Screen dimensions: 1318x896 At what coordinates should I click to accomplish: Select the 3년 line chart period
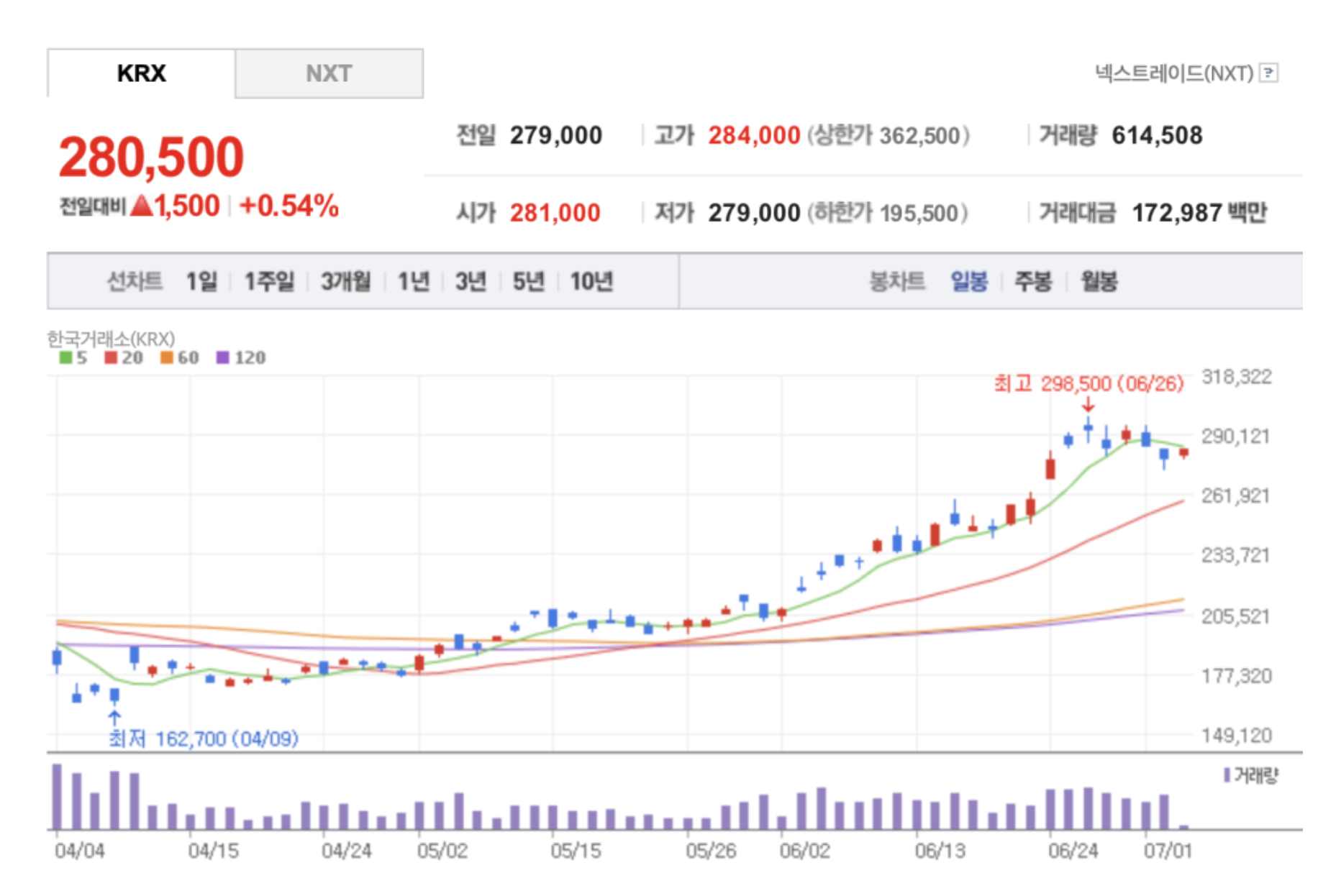point(471,281)
